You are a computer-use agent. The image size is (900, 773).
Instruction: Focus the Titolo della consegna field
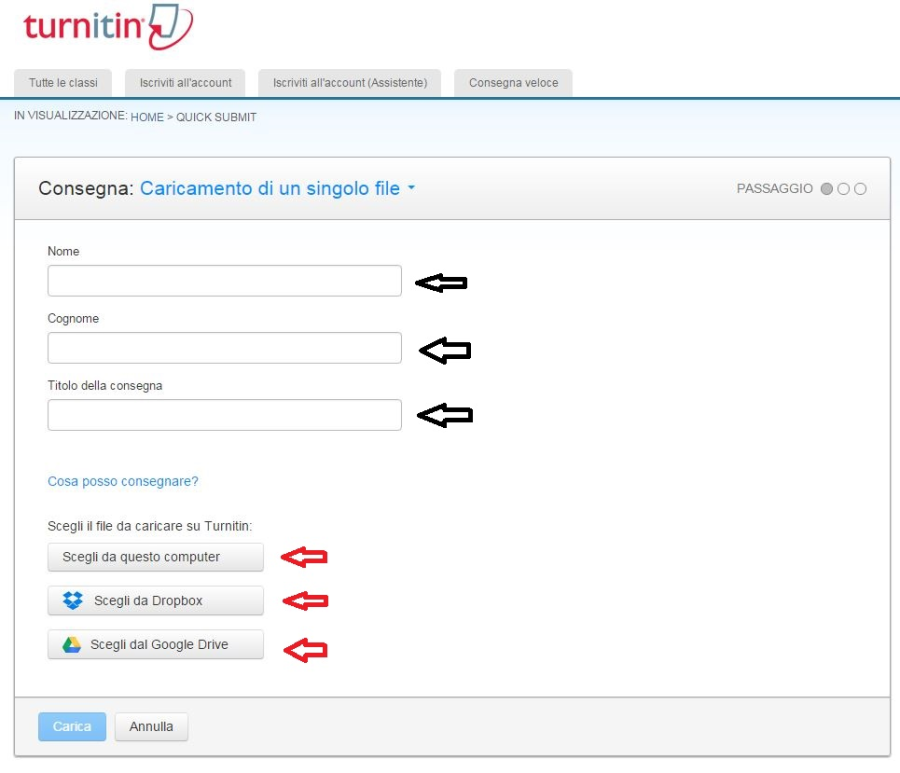point(224,415)
